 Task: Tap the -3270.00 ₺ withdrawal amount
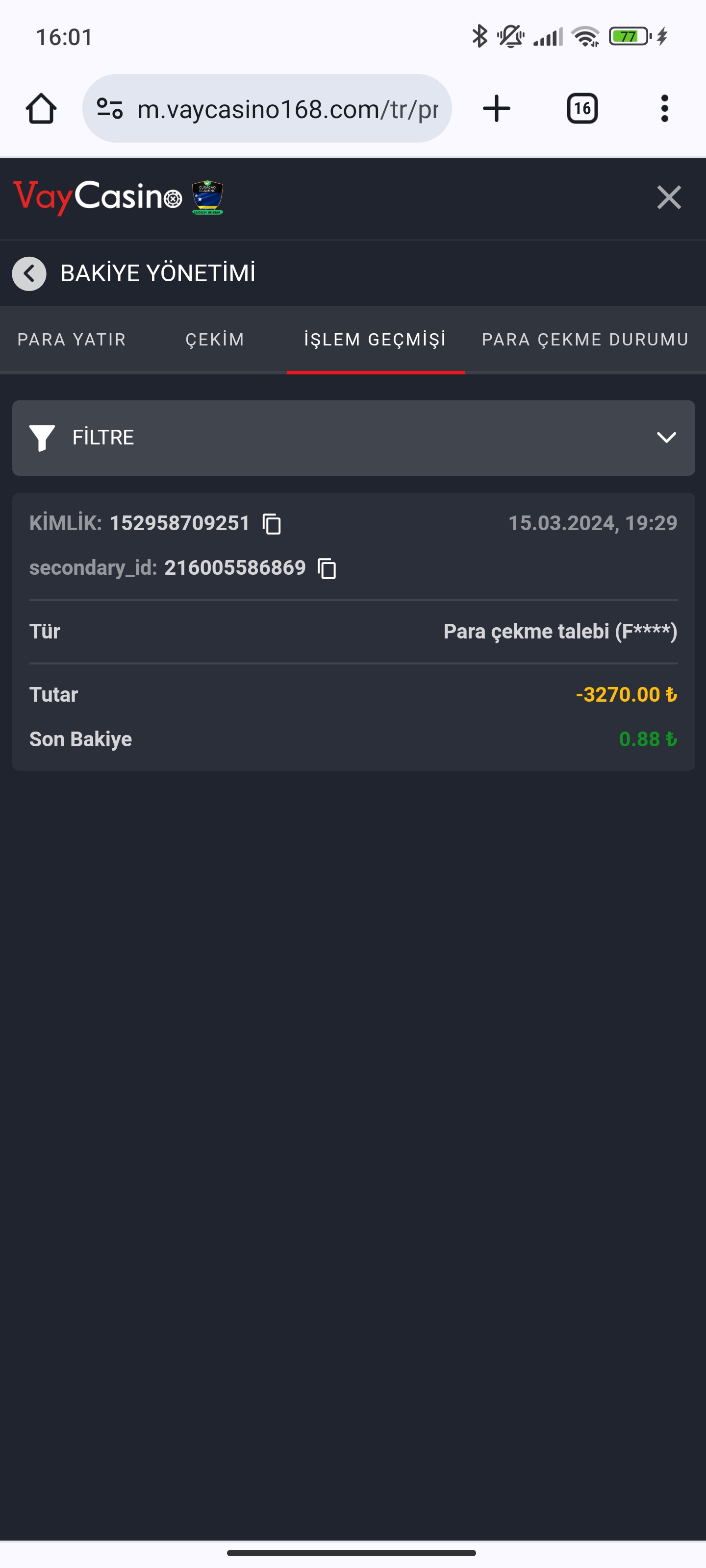[x=626, y=694]
